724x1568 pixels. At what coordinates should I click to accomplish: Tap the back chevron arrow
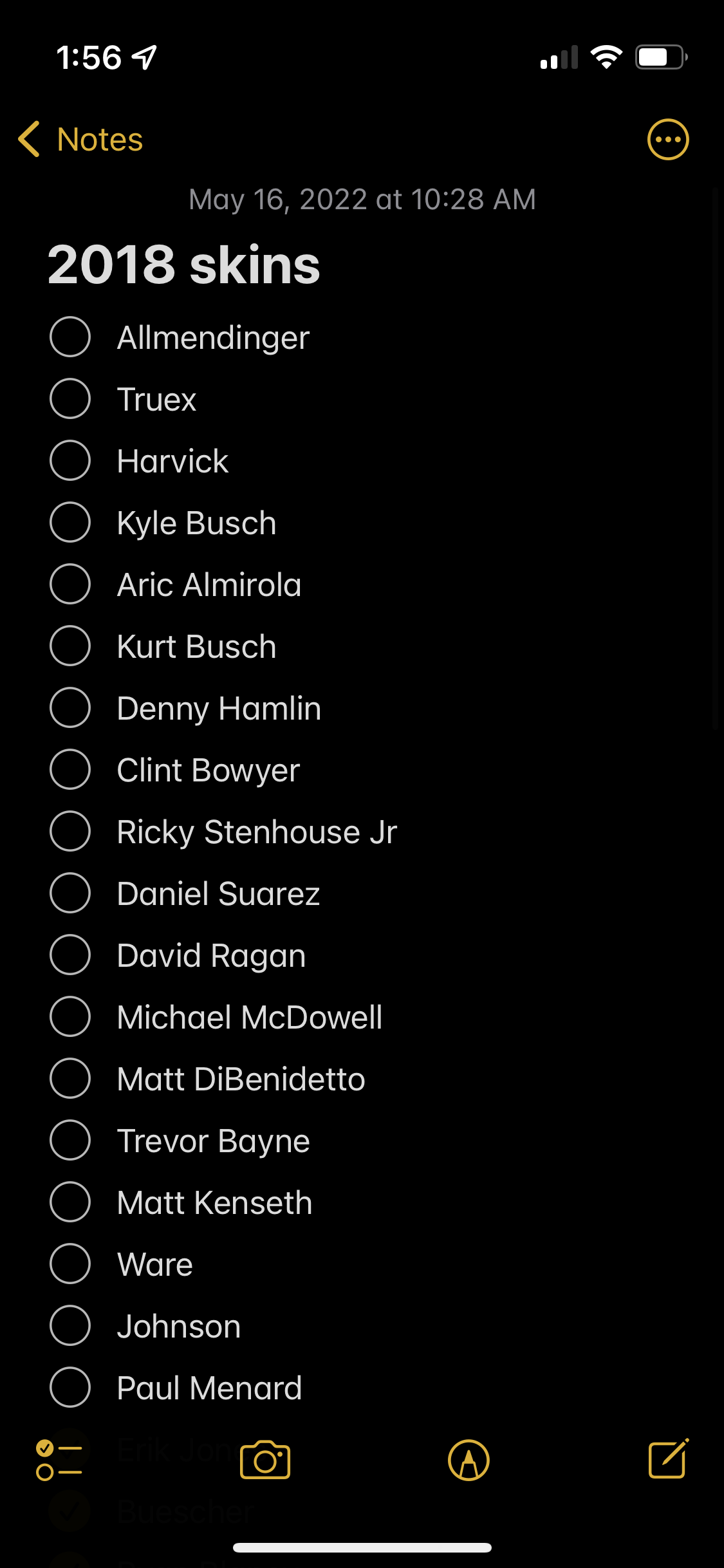click(29, 139)
